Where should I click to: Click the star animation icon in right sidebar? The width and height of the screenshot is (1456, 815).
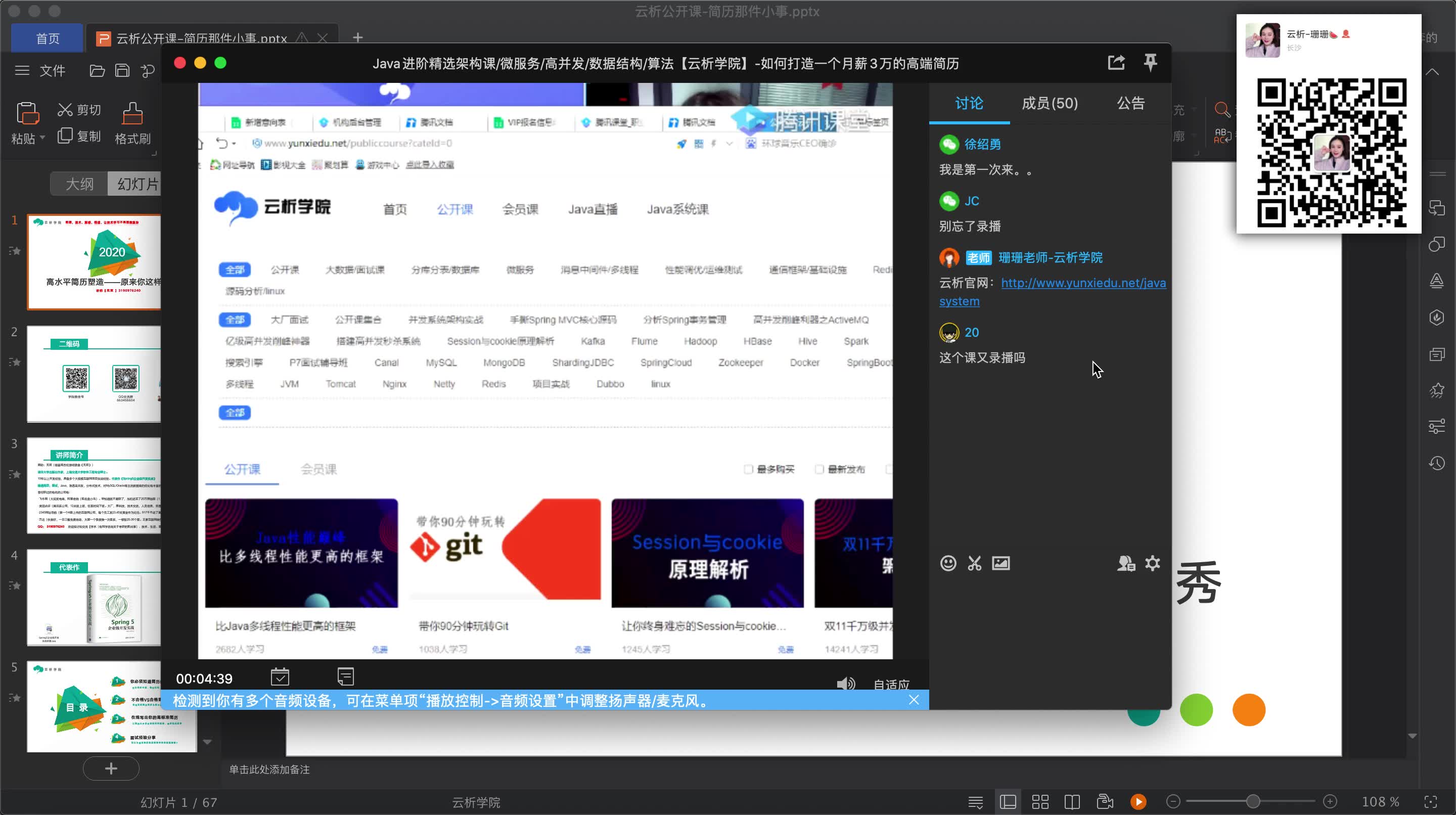(x=1437, y=390)
